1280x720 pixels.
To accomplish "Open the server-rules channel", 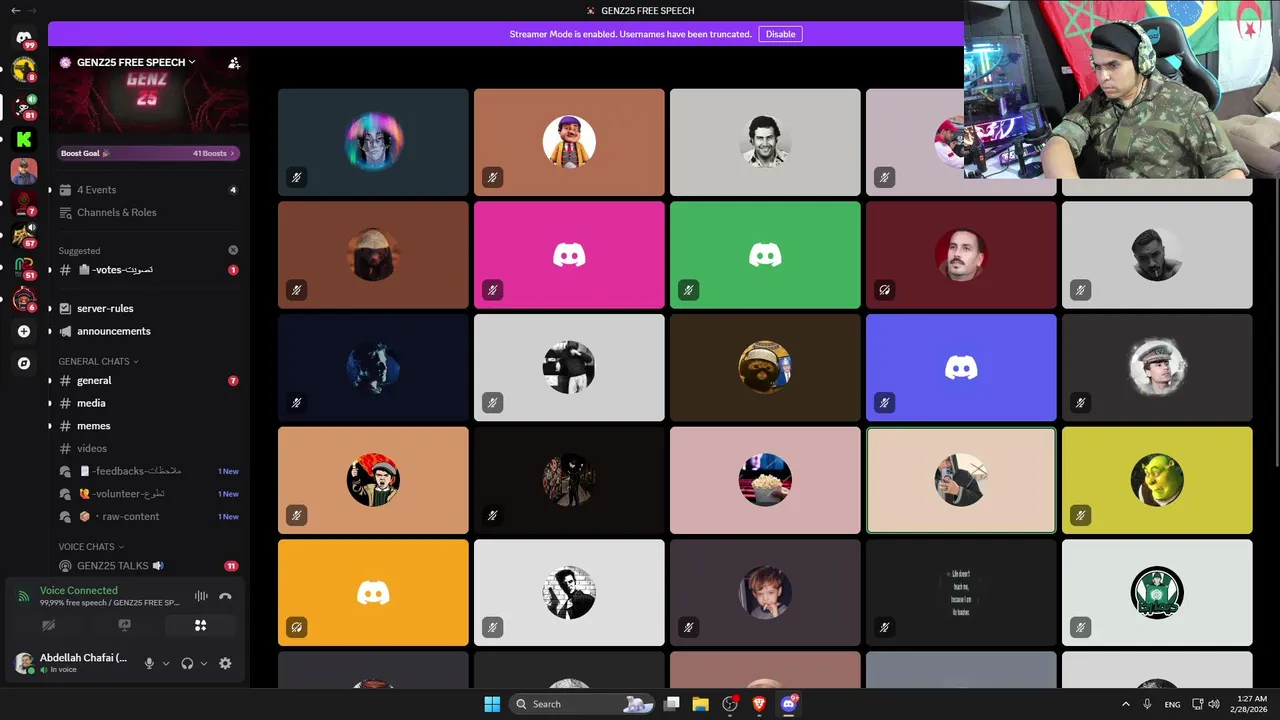I will [x=148, y=308].
